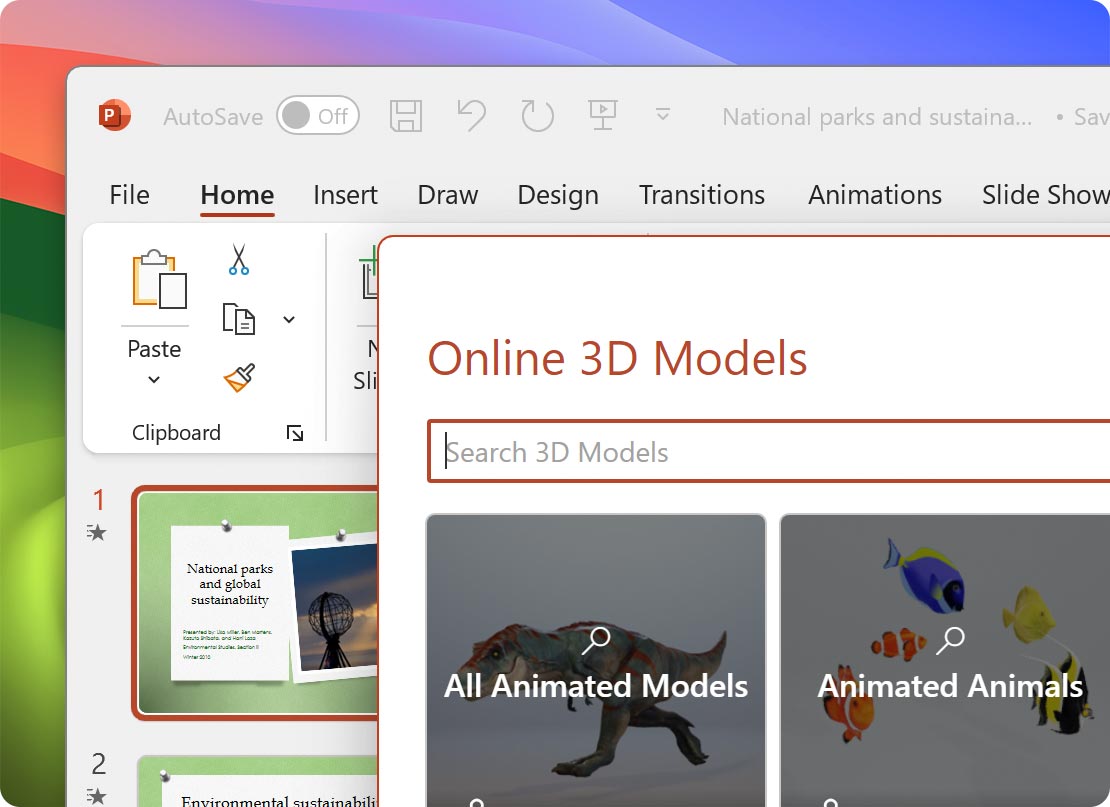Start presentation from beginning icon

602,116
